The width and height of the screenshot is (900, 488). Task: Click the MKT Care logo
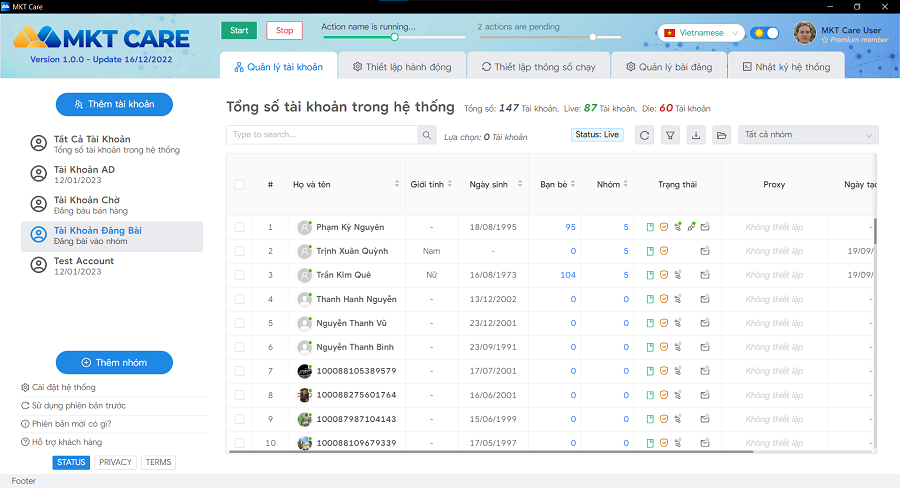pyautogui.click(x=102, y=38)
